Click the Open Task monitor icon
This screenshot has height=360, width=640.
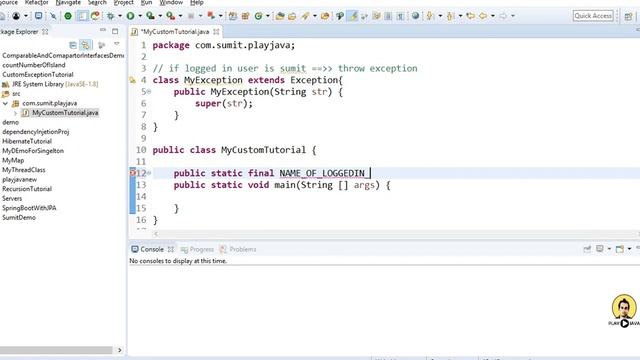tap(38, 16)
